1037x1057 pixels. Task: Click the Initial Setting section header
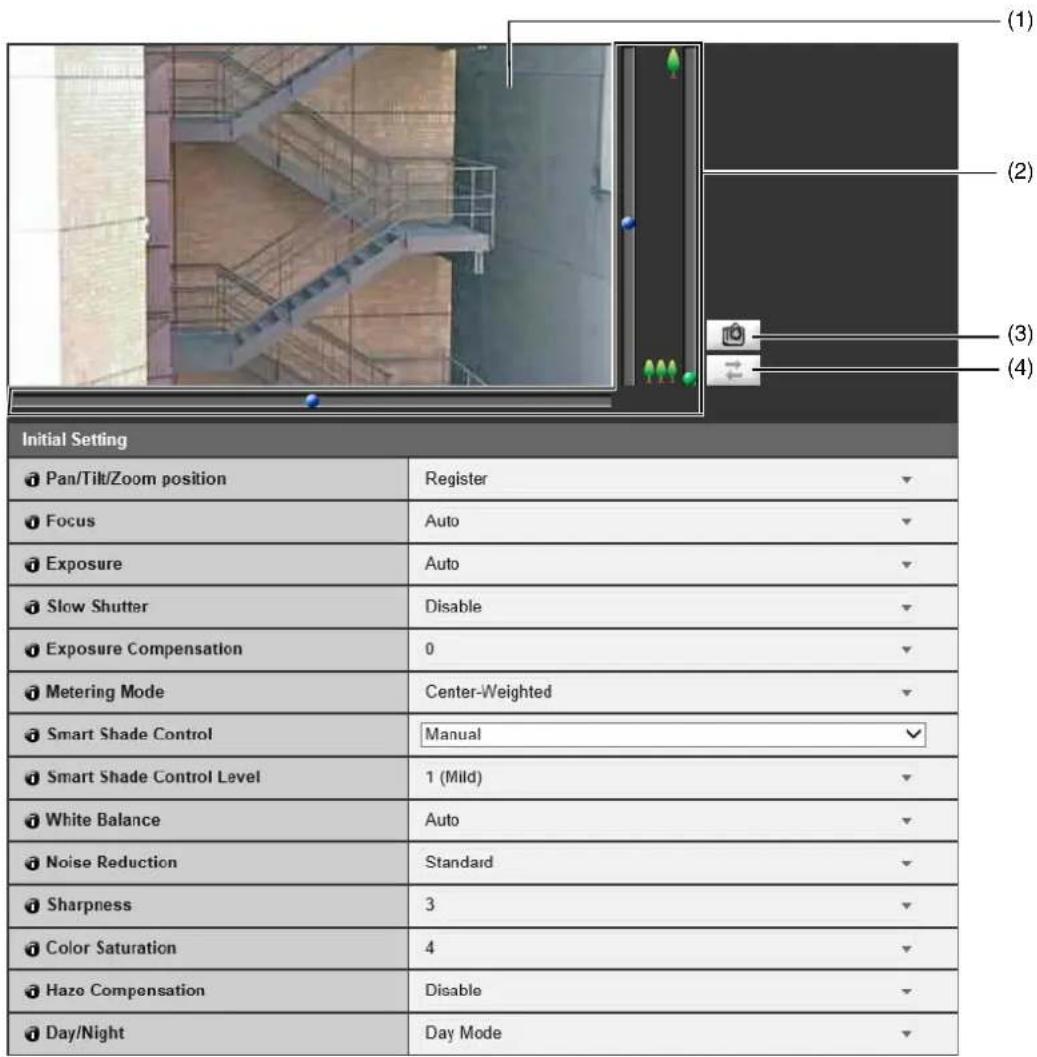tap(483, 440)
